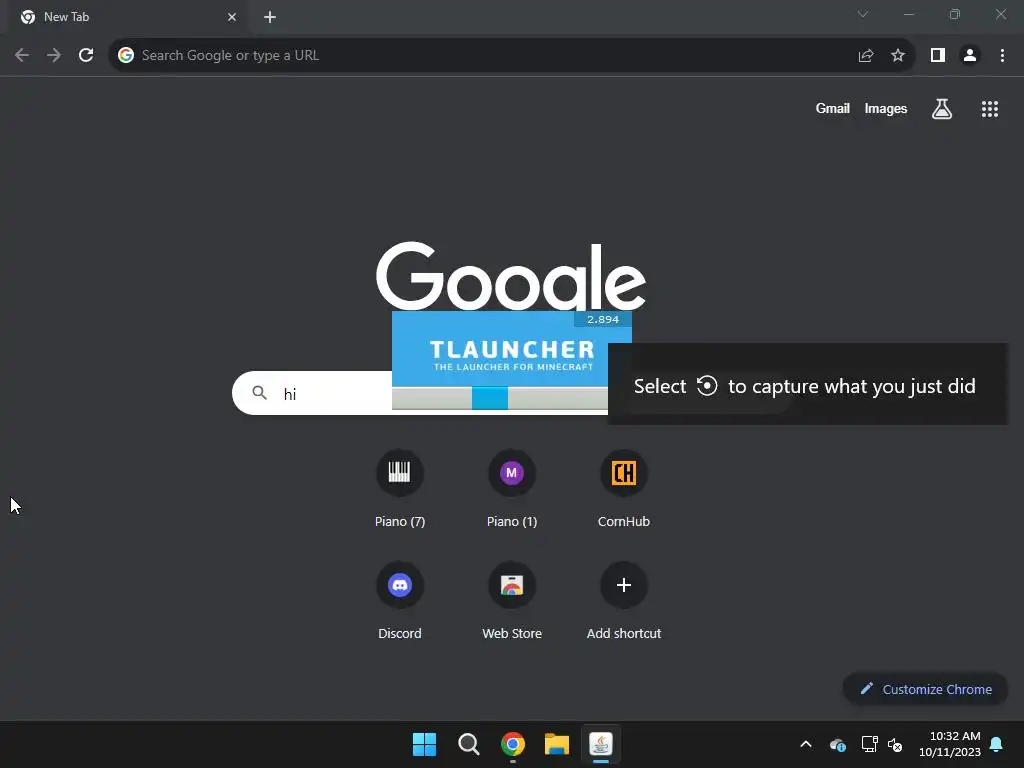1024x768 pixels.
Task: Open the Search Labs flask icon
Action: point(942,109)
